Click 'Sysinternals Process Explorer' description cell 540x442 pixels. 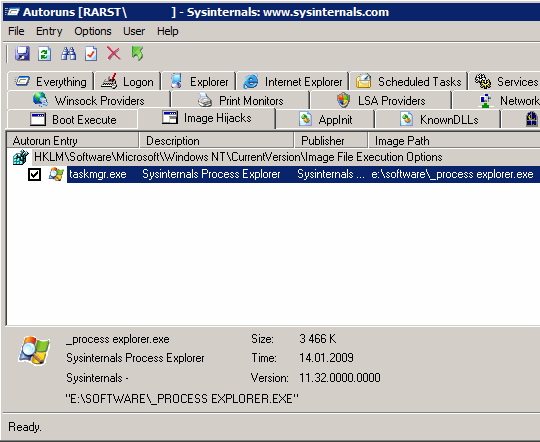click(x=211, y=174)
